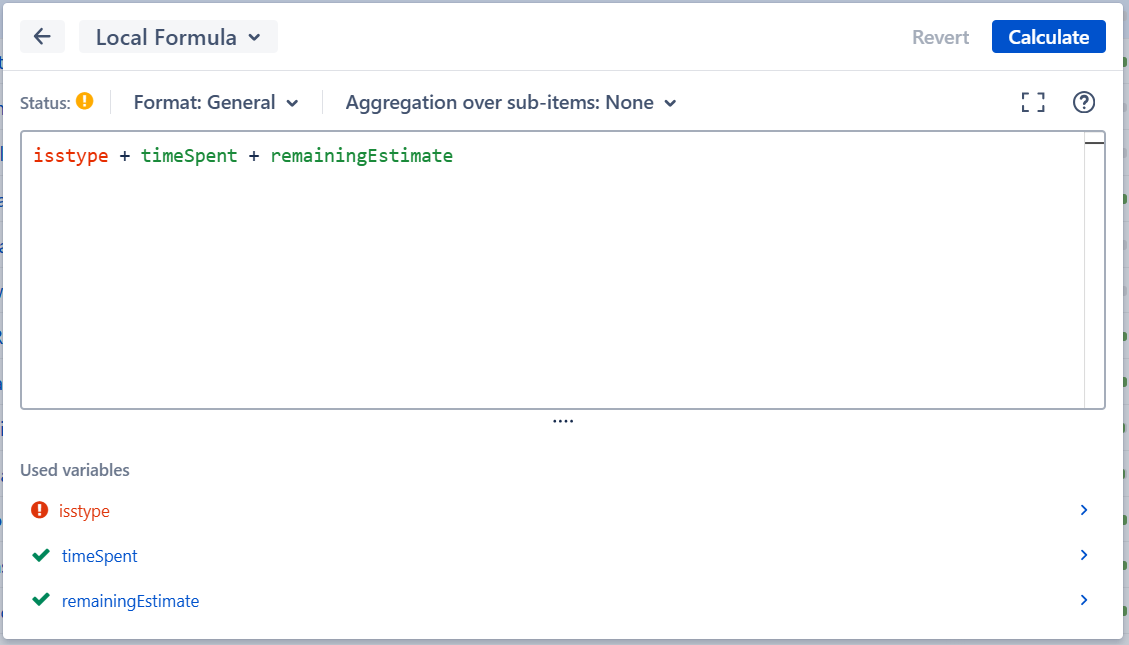Click the error icon beside isstype
This screenshot has height=645, width=1129.
point(40,510)
